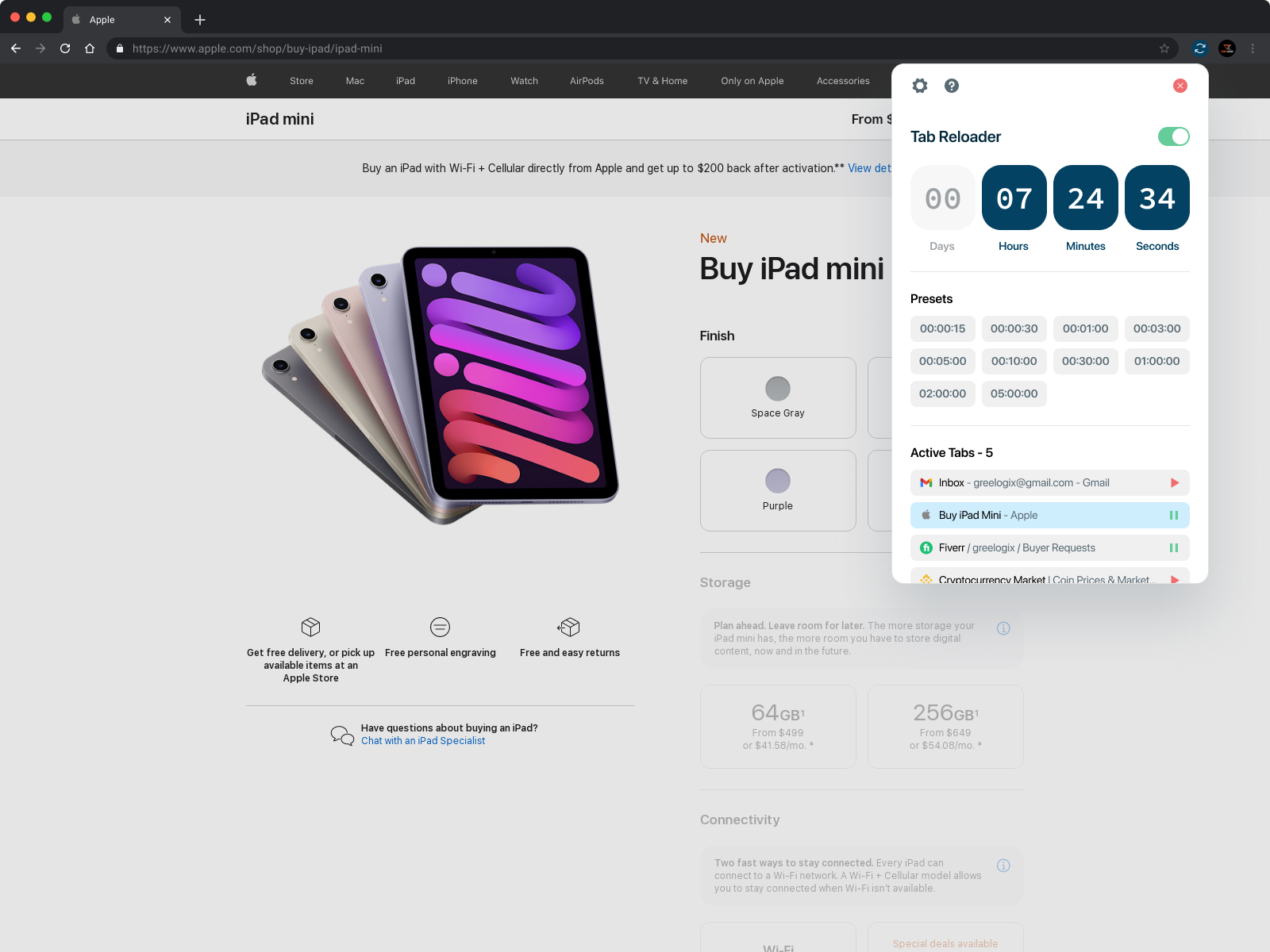
Task: Open Tab Reloader settings via gear icon
Action: [x=919, y=86]
